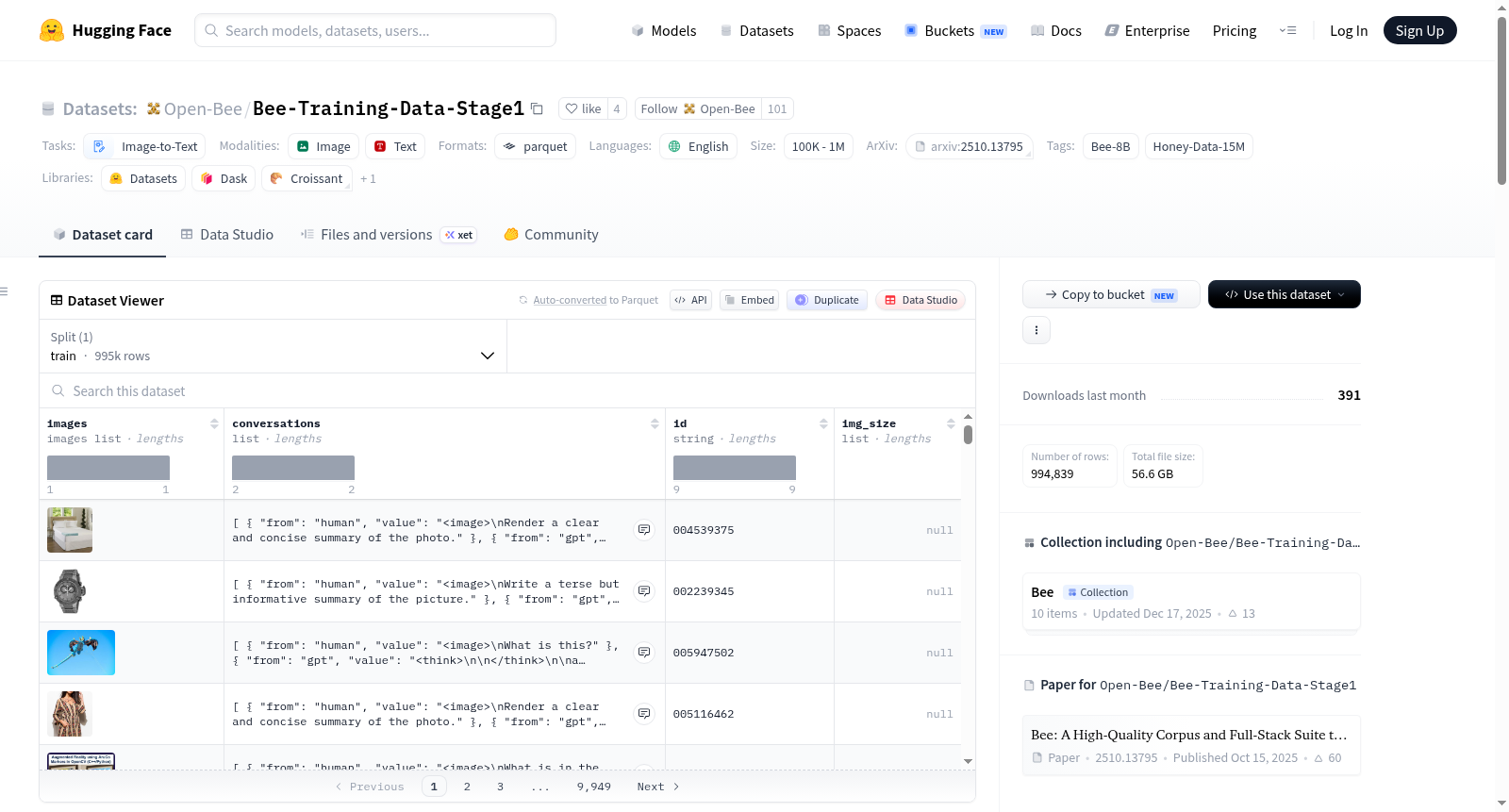This screenshot has height=812, width=1509.
Task: Click the Log In link
Action: [1349, 30]
